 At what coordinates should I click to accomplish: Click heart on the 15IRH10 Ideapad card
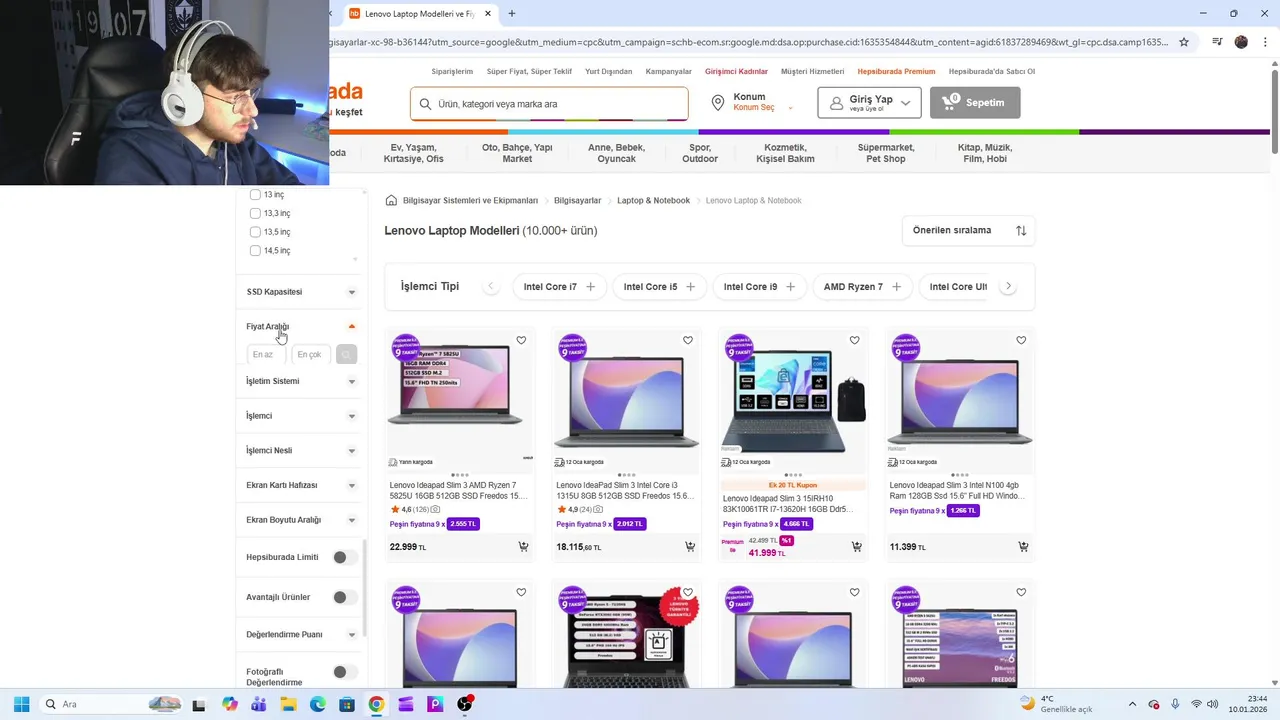tap(855, 340)
